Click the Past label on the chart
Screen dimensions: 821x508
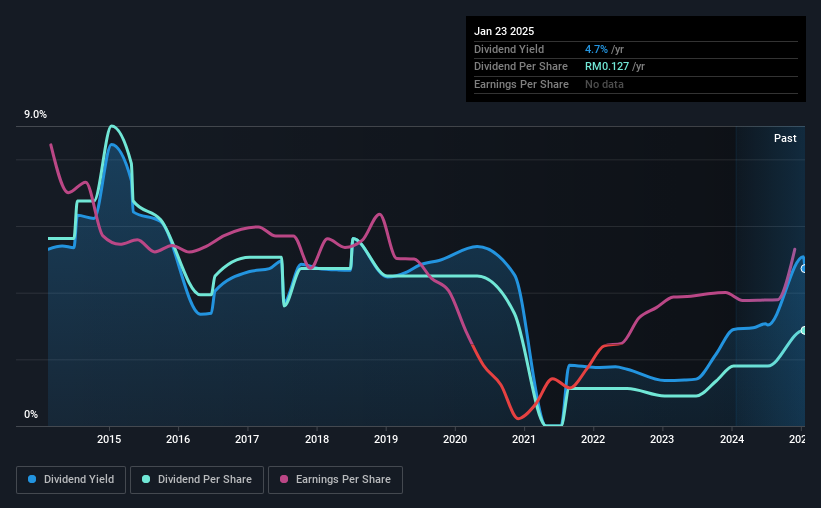click(785, 138)
